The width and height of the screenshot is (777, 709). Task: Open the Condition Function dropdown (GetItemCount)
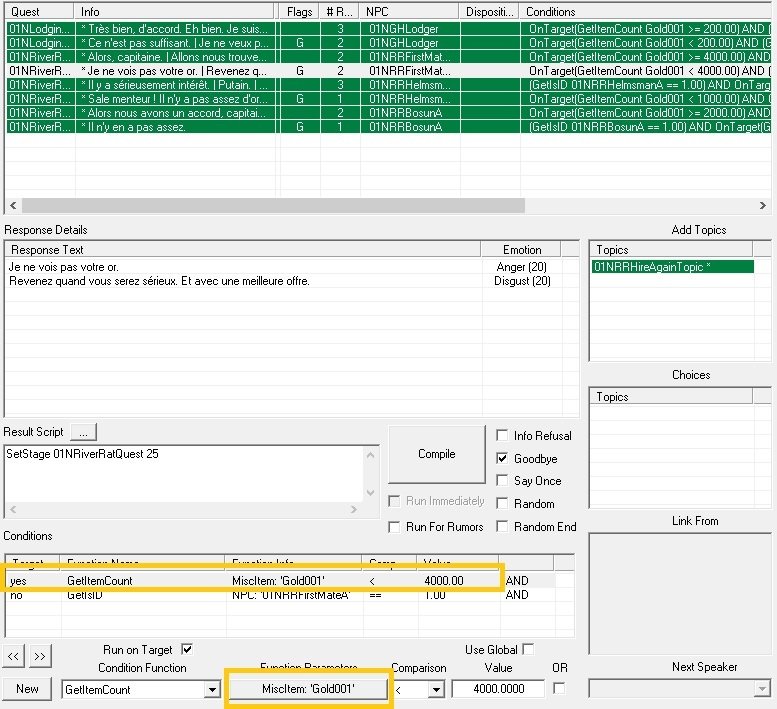(211, 689)
